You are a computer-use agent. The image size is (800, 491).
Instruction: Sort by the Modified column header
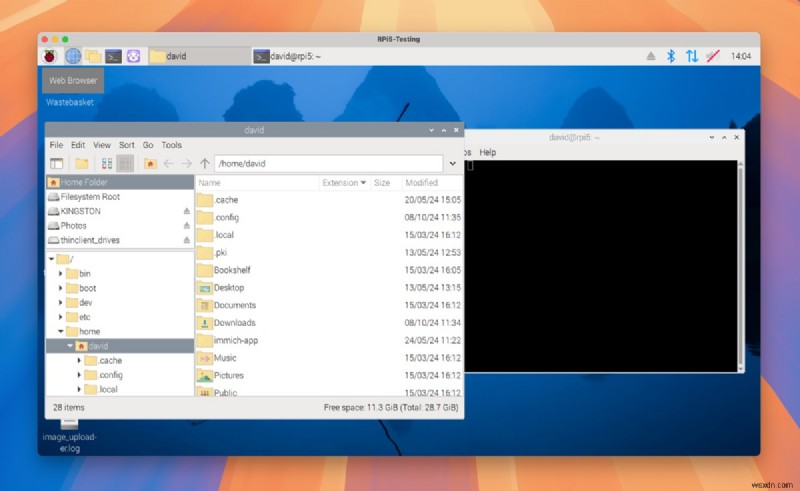[432, 182]
